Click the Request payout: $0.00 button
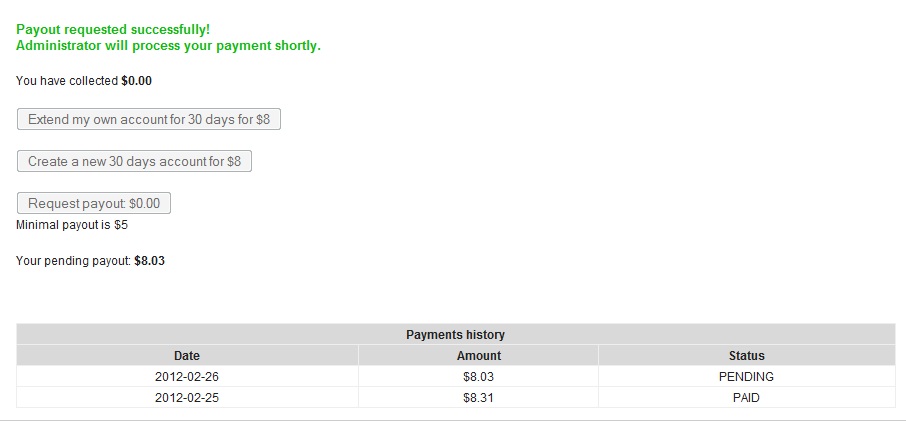Viewport: 906px width, 426px height. pos(94,204)
